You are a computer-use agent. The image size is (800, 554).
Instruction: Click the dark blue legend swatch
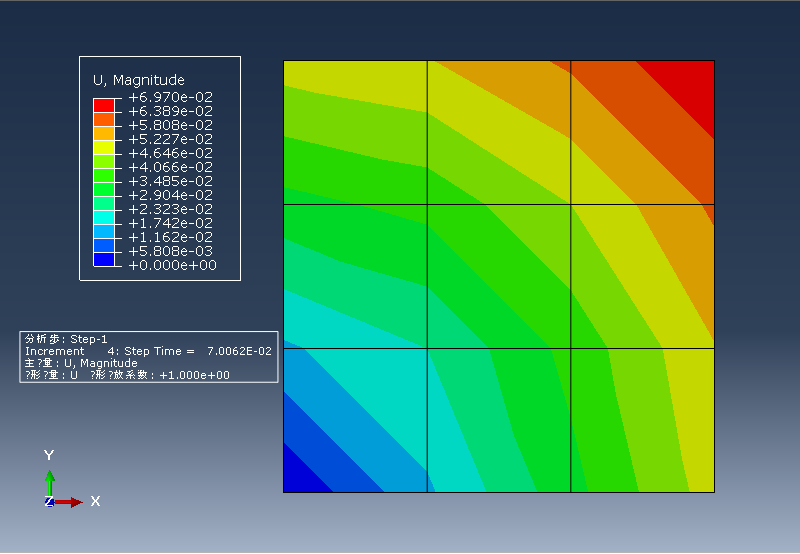pos(104,259)
